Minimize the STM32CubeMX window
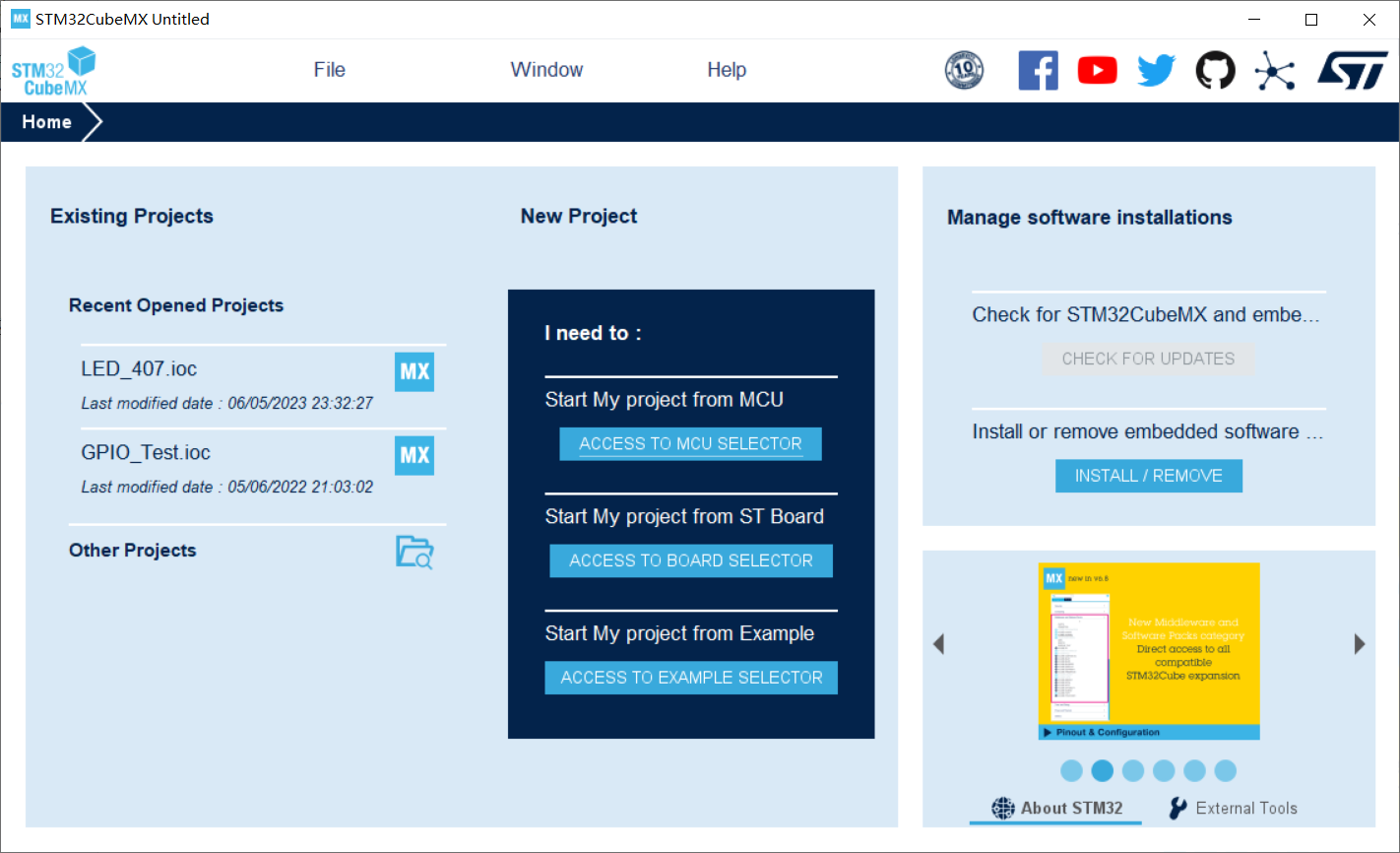The height and width of the screenshot is (853, 1400). point(1254,20)
